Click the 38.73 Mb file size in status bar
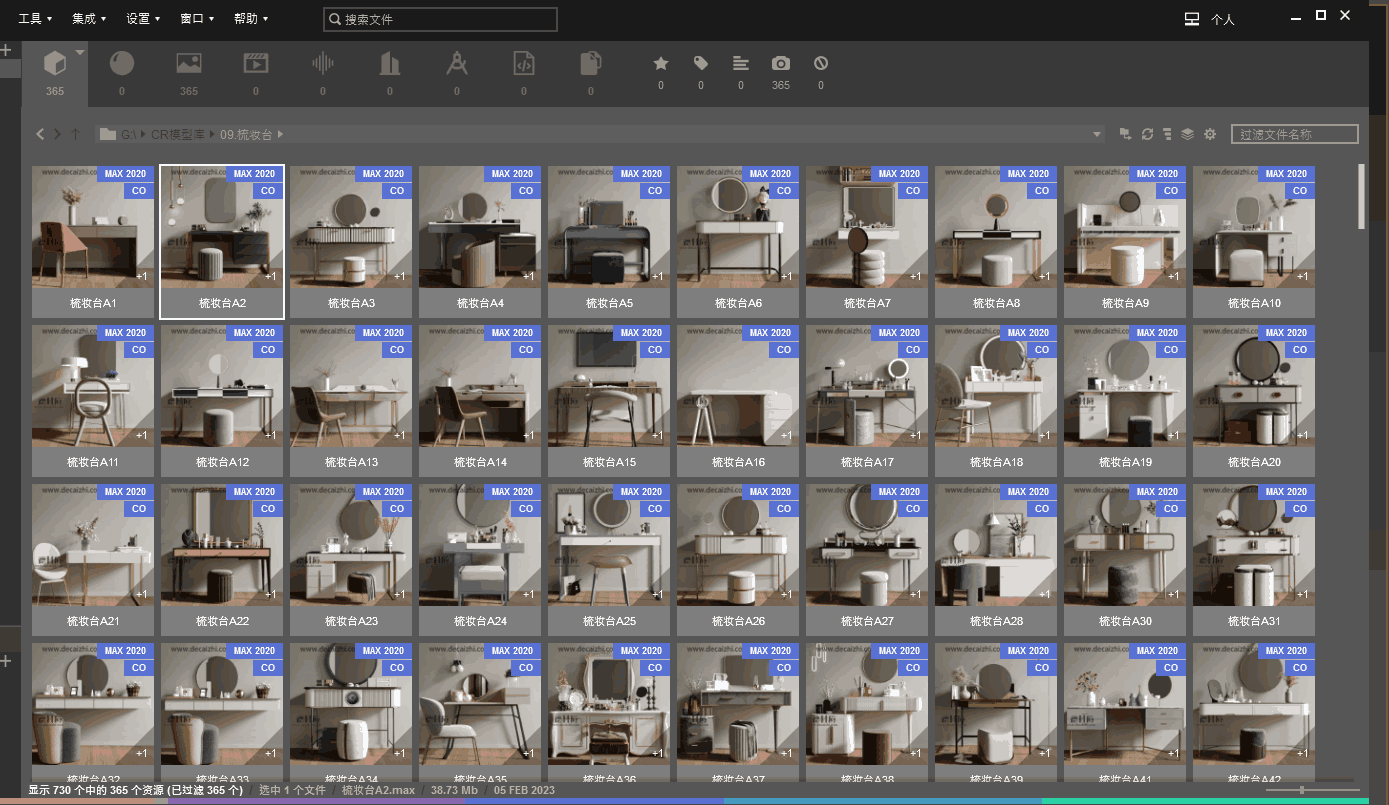 (x=455, y=790)
